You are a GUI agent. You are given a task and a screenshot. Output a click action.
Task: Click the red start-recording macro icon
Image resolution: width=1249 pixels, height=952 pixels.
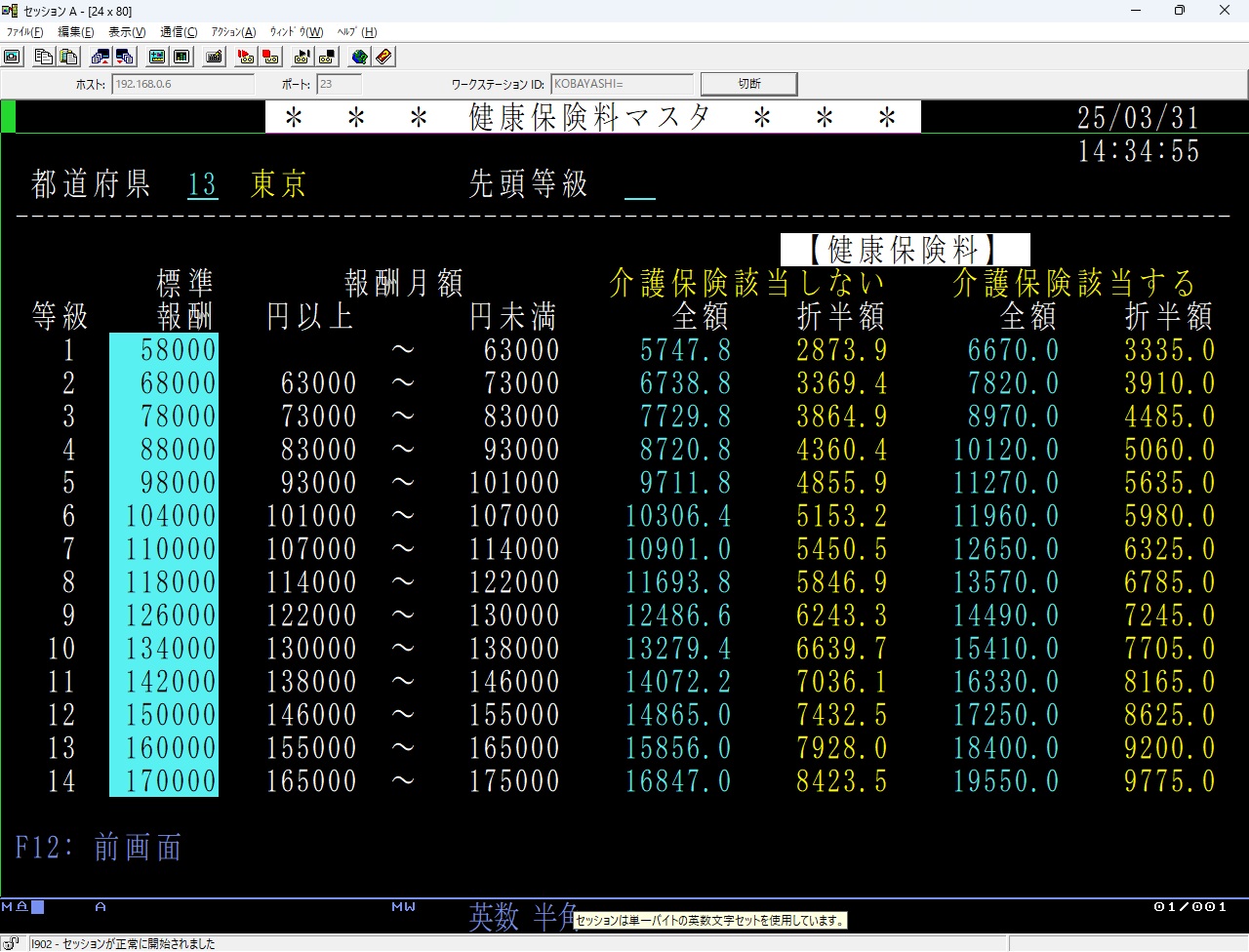point(246,57)
